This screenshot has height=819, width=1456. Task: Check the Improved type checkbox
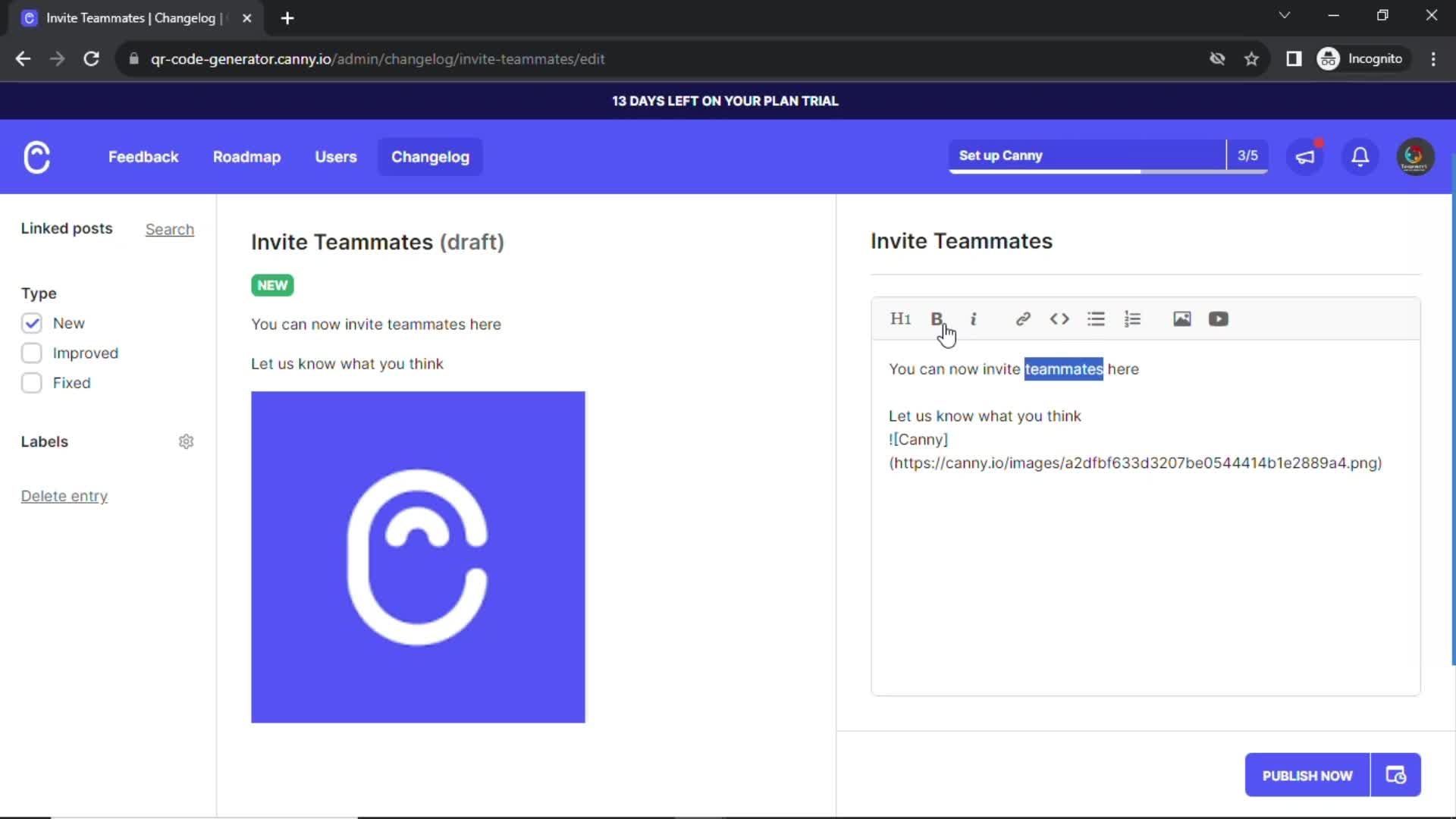point(32,353)
